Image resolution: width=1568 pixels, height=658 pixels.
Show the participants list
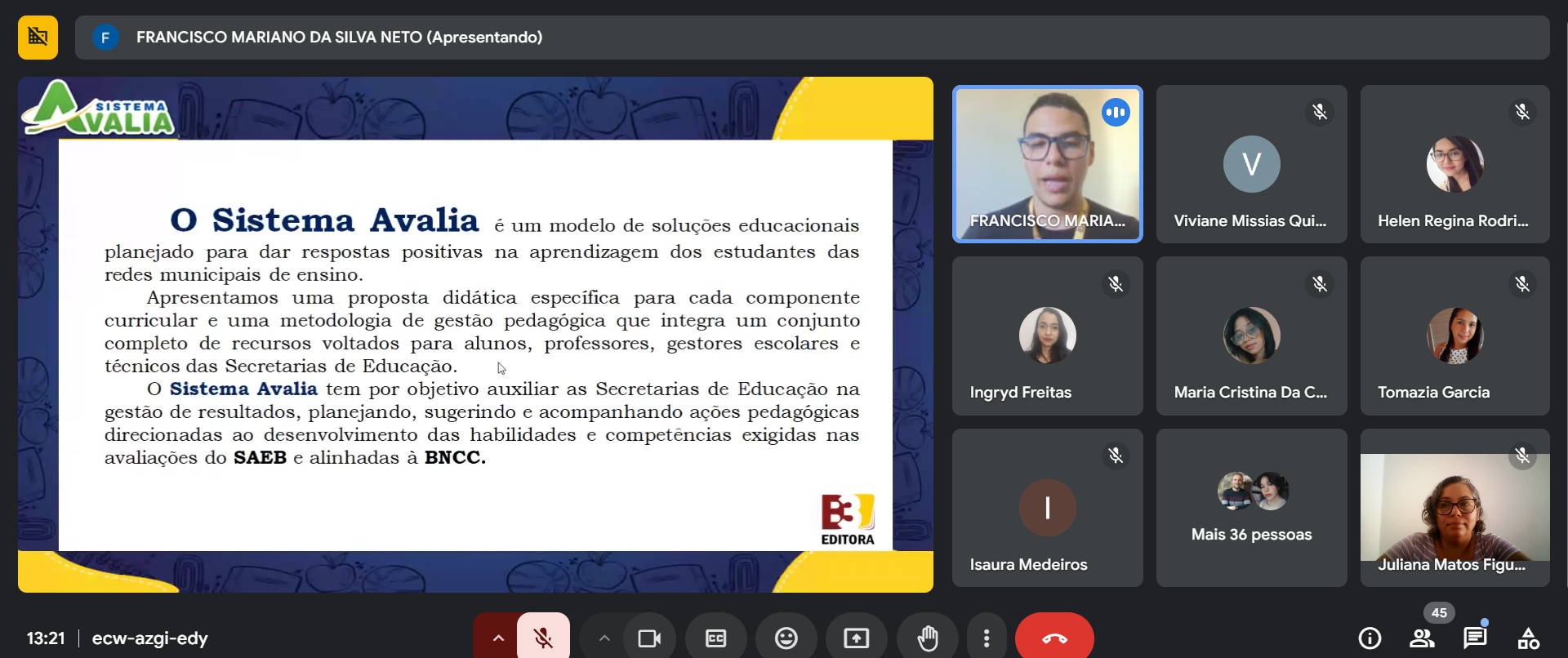click(x=1422, y=638)
